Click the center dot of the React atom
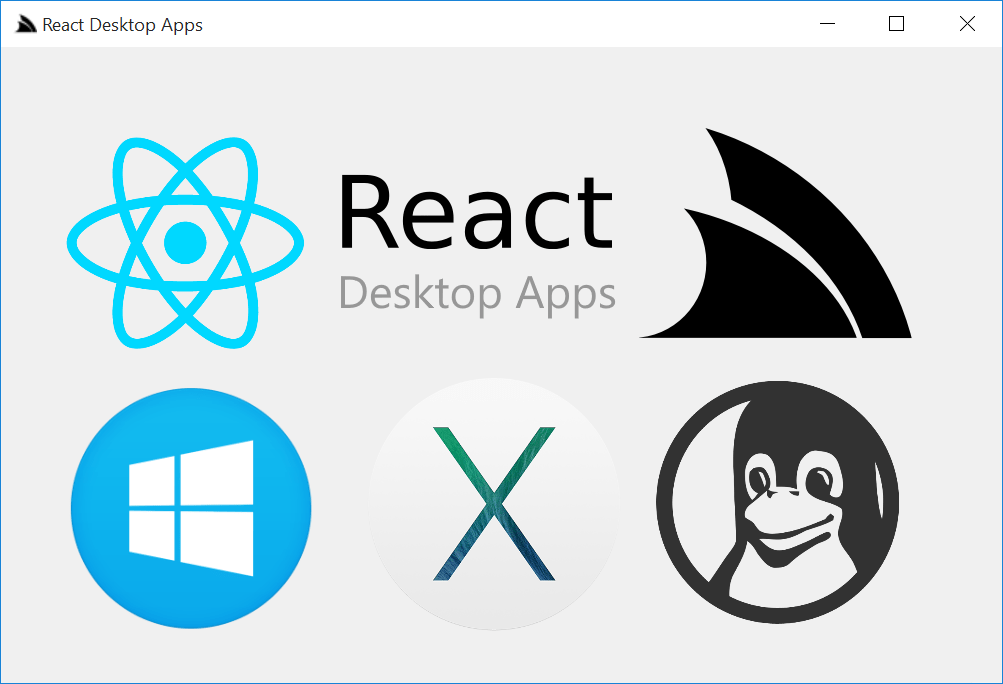 [186, 239]
